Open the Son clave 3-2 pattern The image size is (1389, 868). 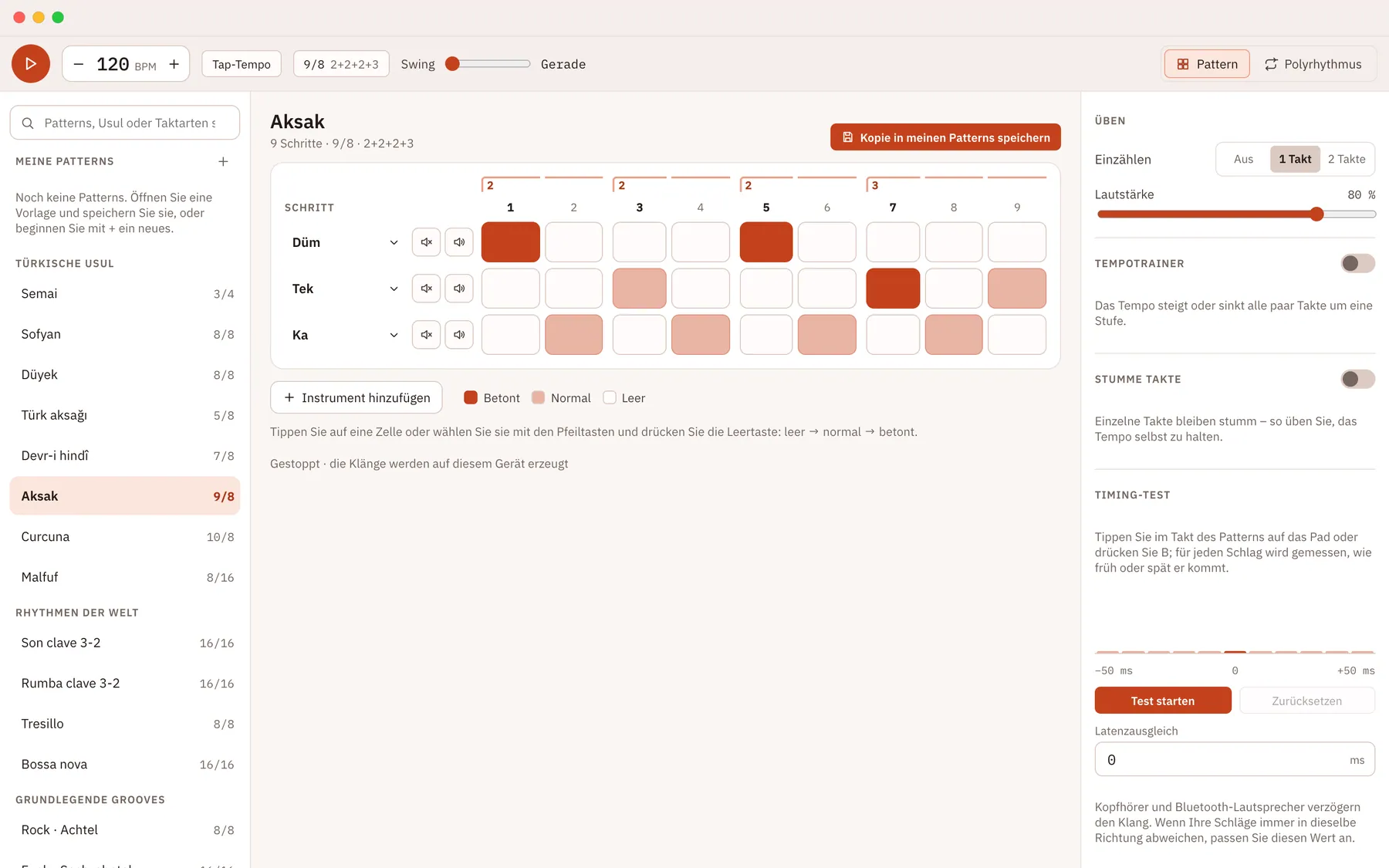pos(125,643)
